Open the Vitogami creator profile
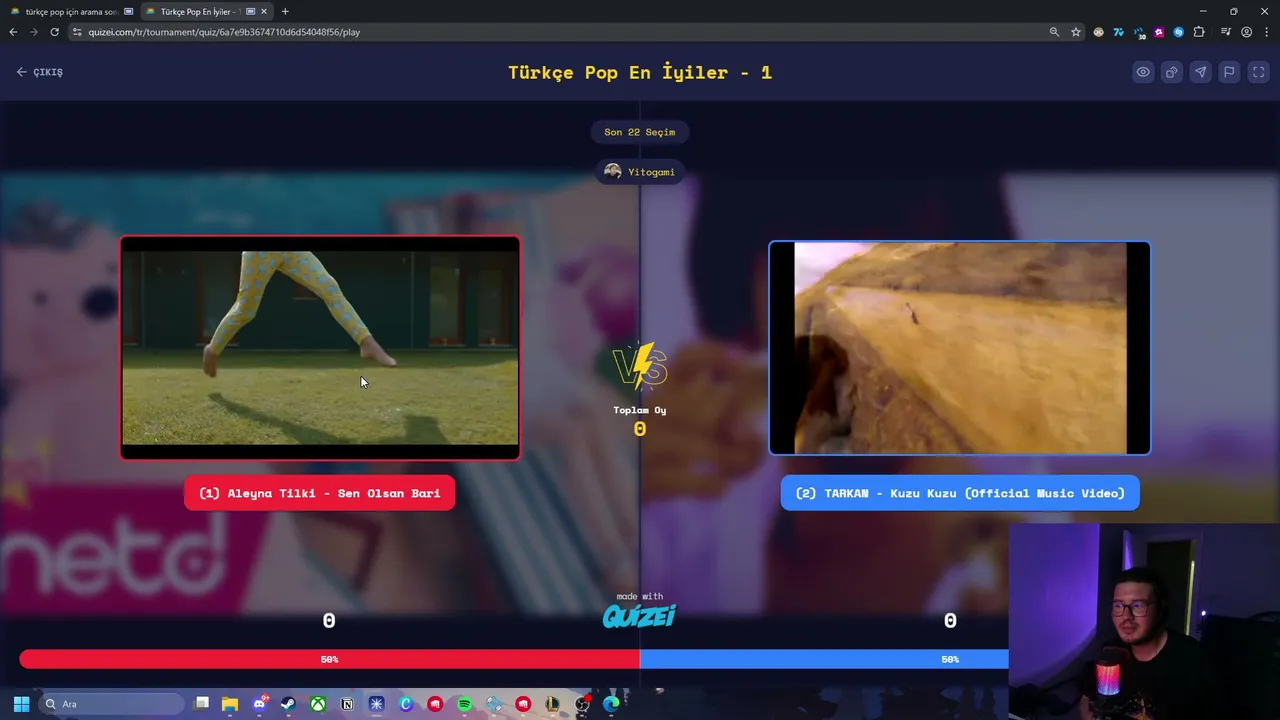 pos(640,172)
